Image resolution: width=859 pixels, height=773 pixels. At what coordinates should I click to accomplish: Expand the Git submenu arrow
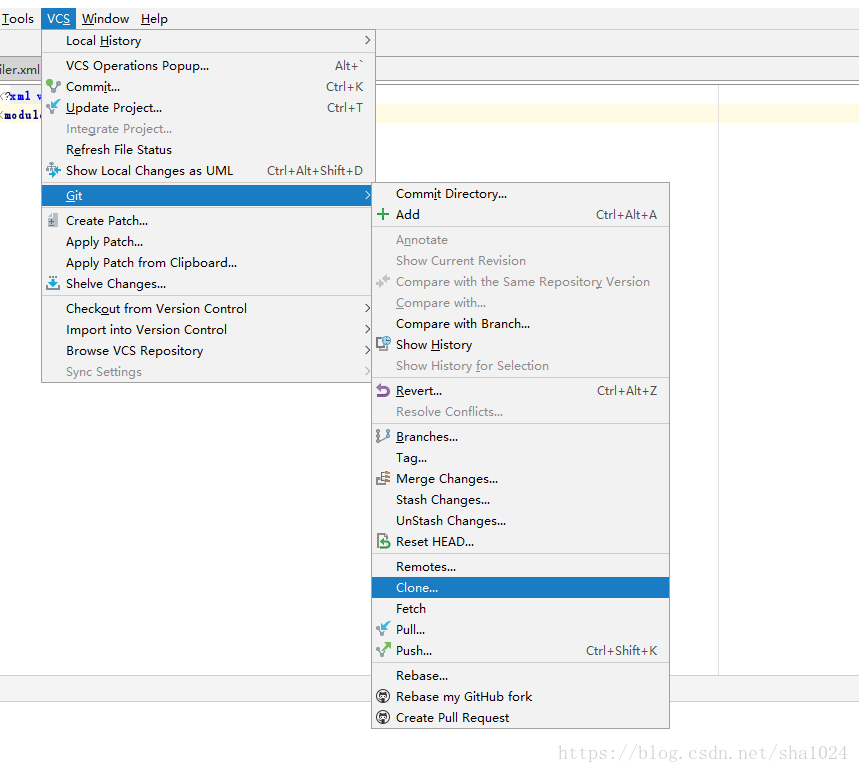(x=367, y=195)
